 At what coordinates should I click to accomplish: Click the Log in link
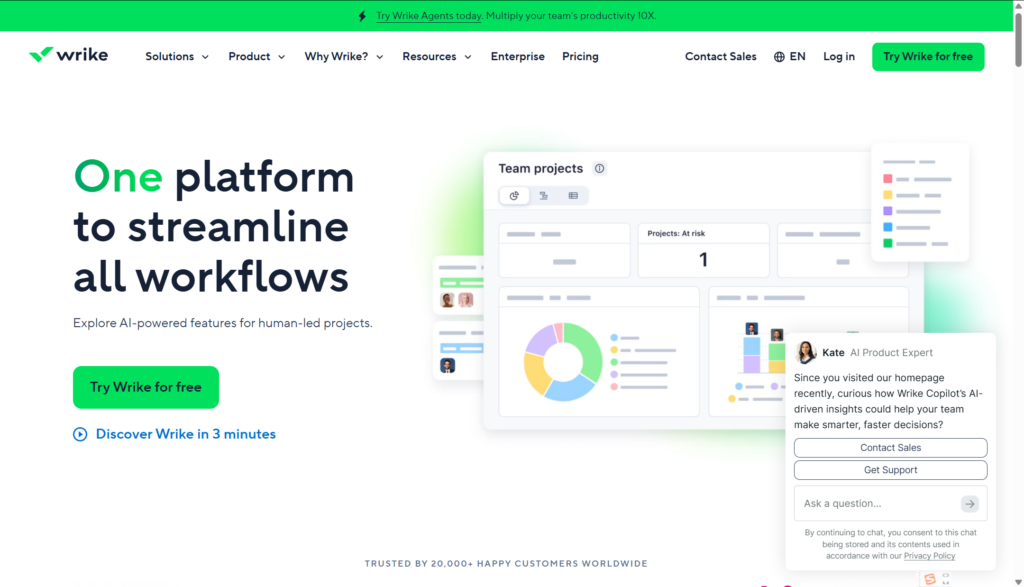point(838,57)
